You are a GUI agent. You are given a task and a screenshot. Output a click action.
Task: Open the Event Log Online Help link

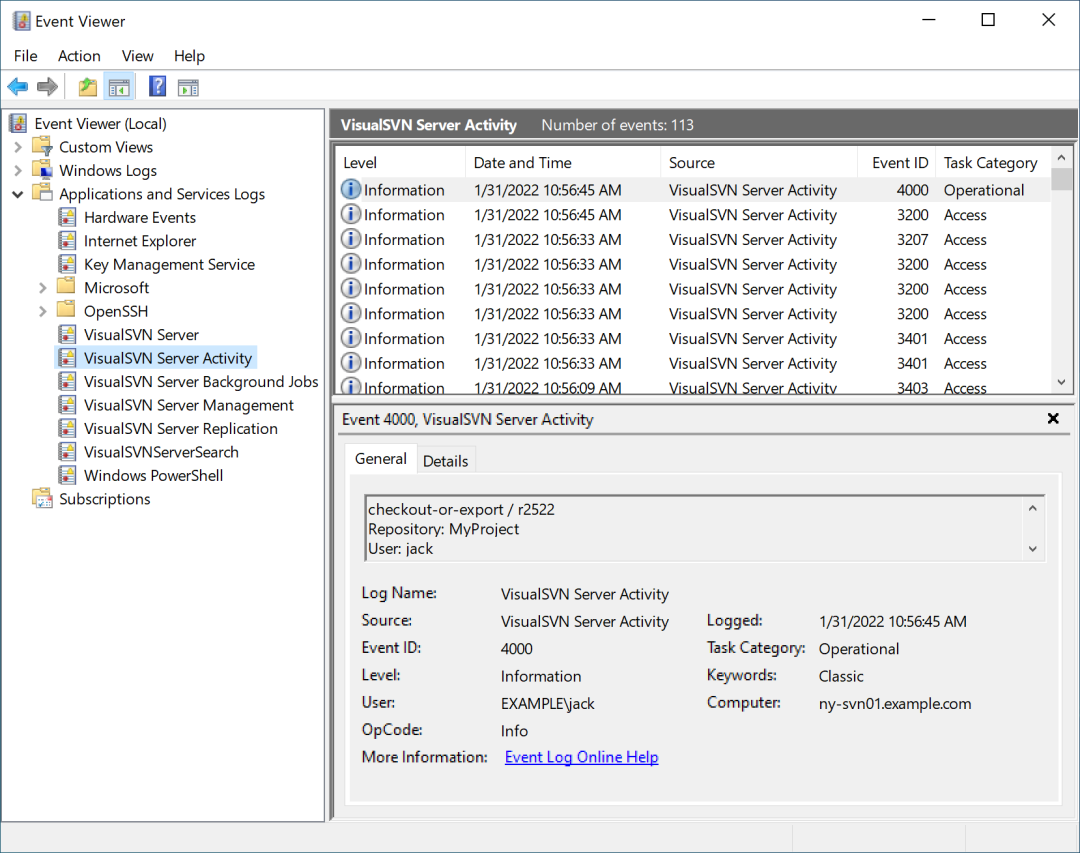[x=581, y=757]
